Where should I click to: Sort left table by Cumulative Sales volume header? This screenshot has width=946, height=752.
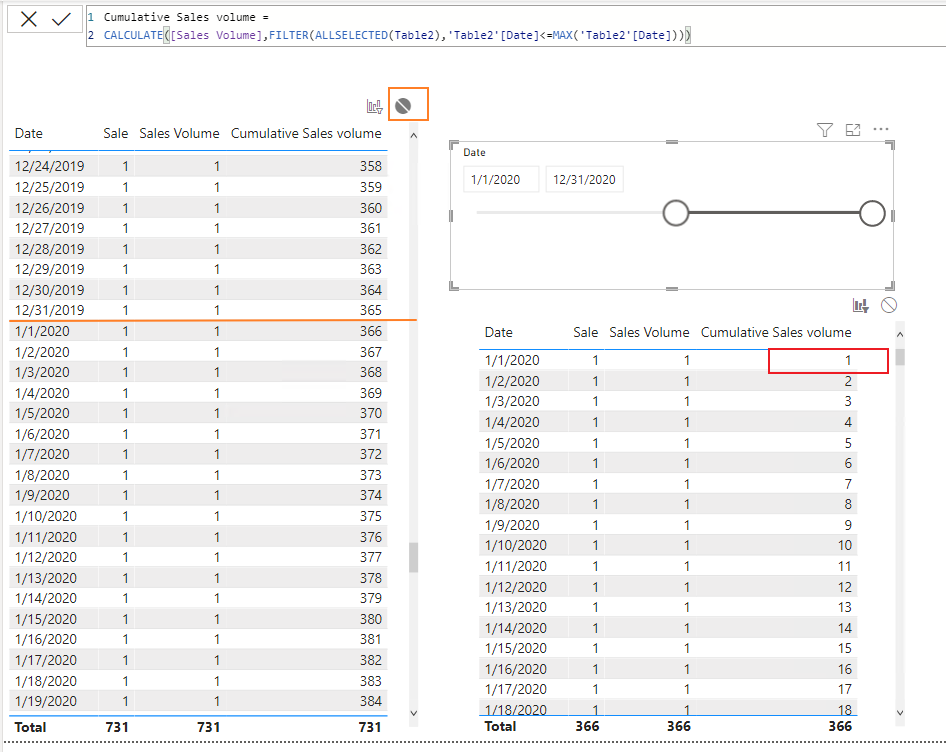306,133
